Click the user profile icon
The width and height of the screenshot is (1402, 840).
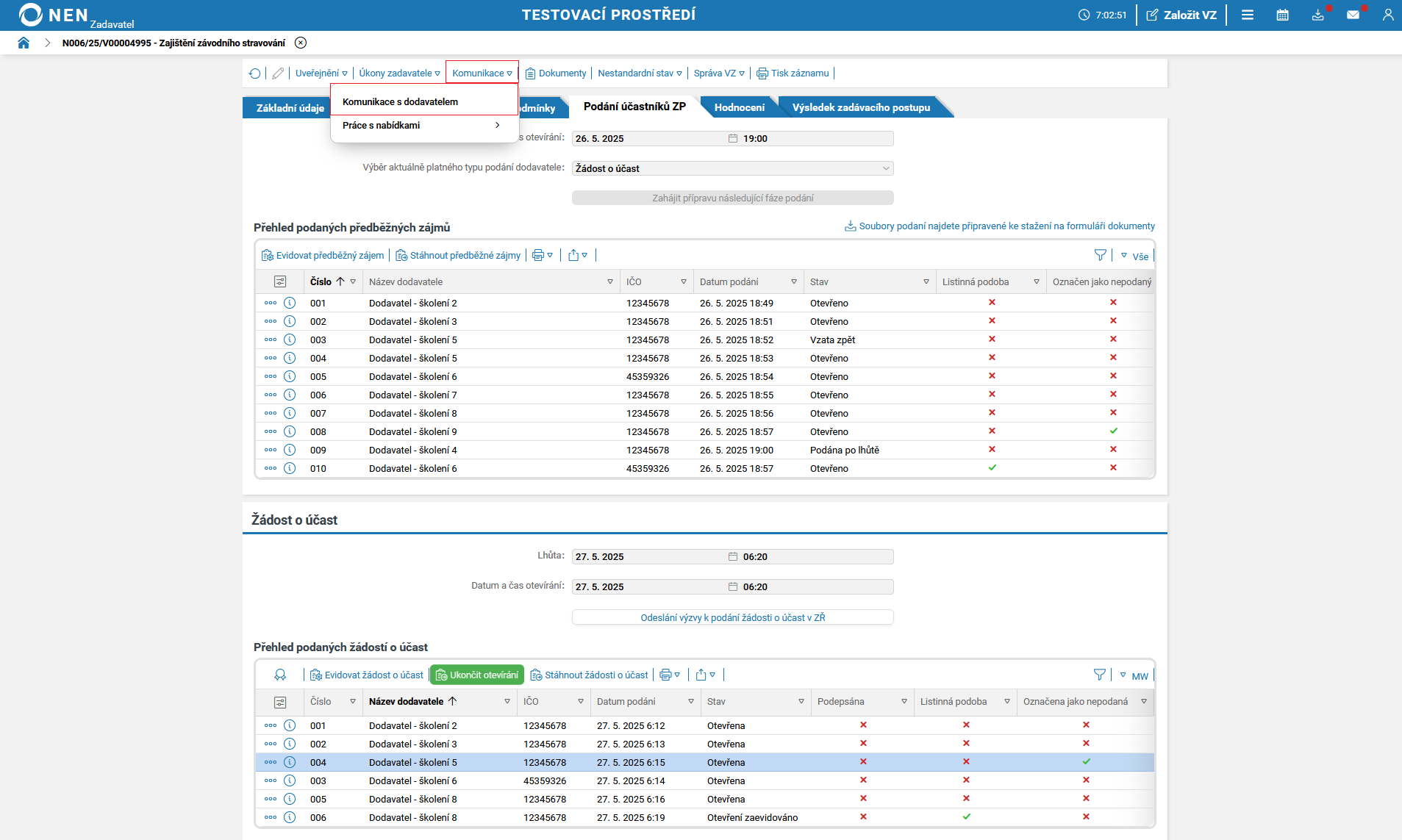point(1387,15)
